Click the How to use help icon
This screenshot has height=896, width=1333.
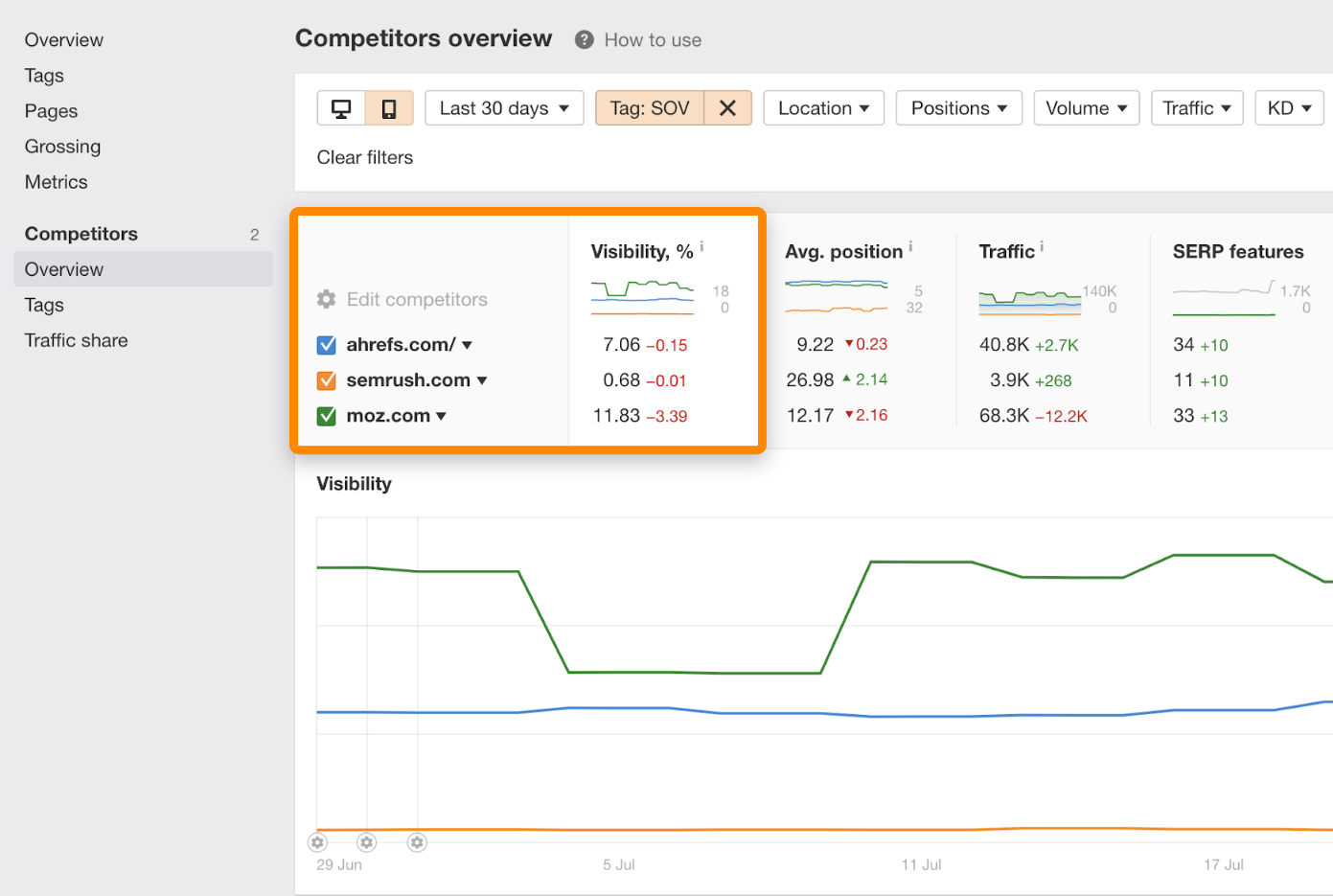tap(583, 39)
